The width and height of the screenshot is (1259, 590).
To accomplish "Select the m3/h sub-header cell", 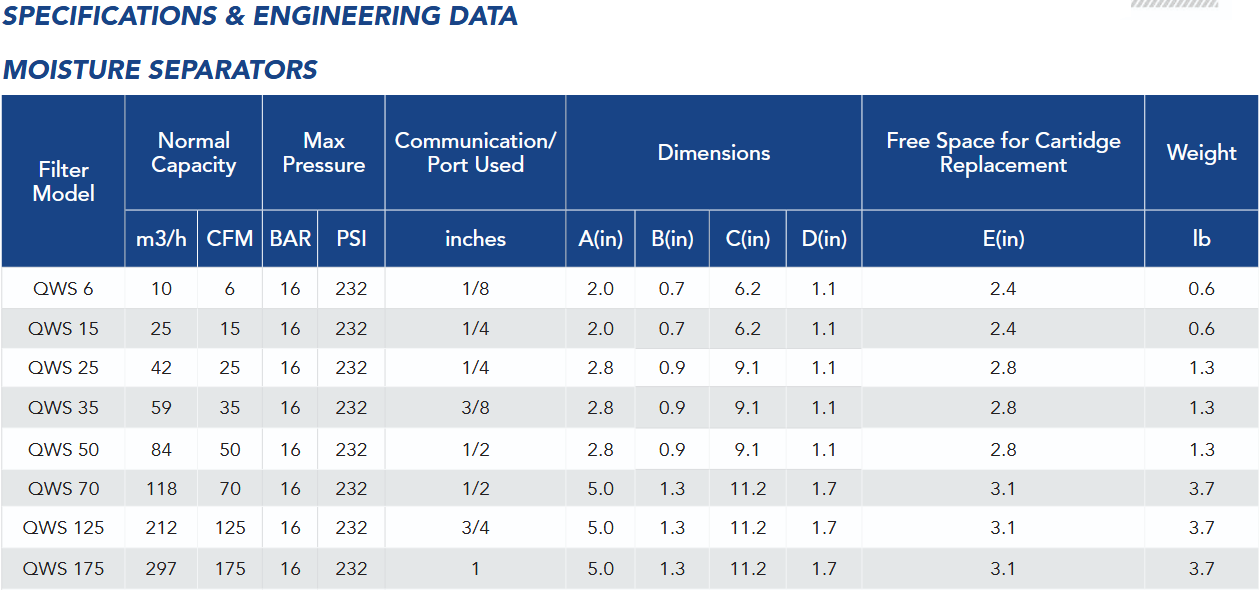I will 161,239.
